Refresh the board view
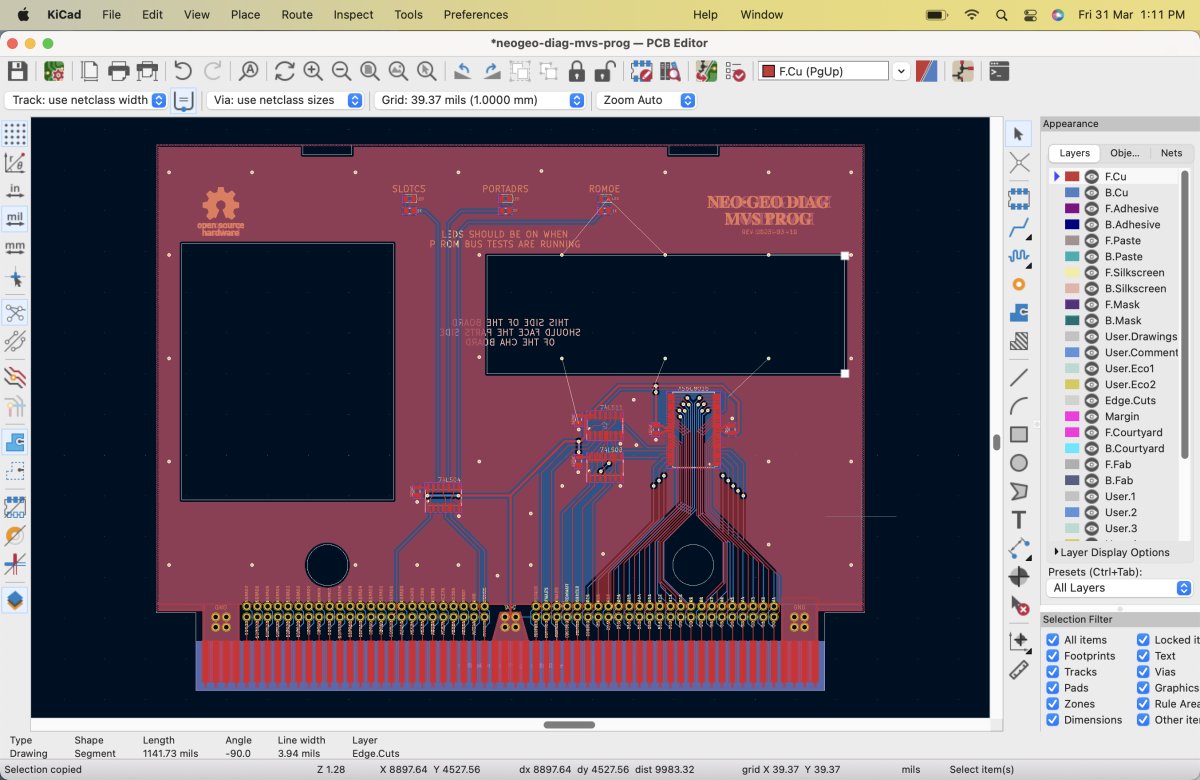The height and width of the screenshot is (780, 1200). point(285,71)
